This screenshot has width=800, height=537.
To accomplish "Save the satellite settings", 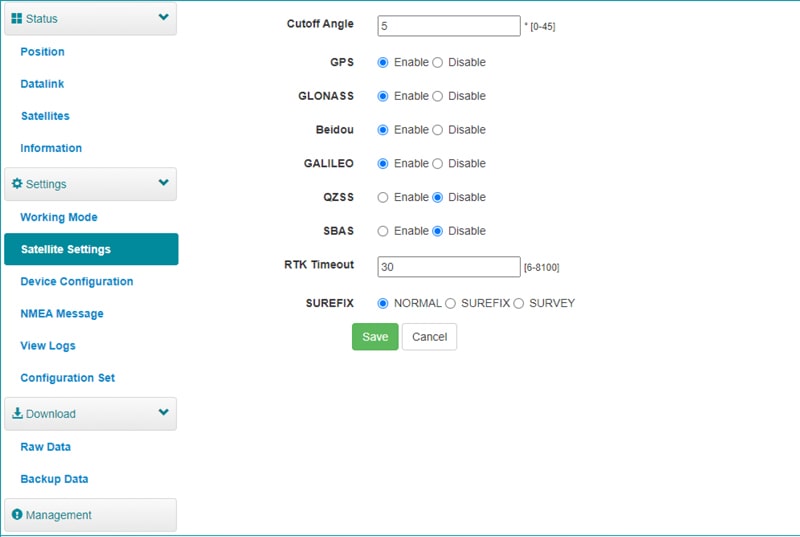I will coord(375,337).
